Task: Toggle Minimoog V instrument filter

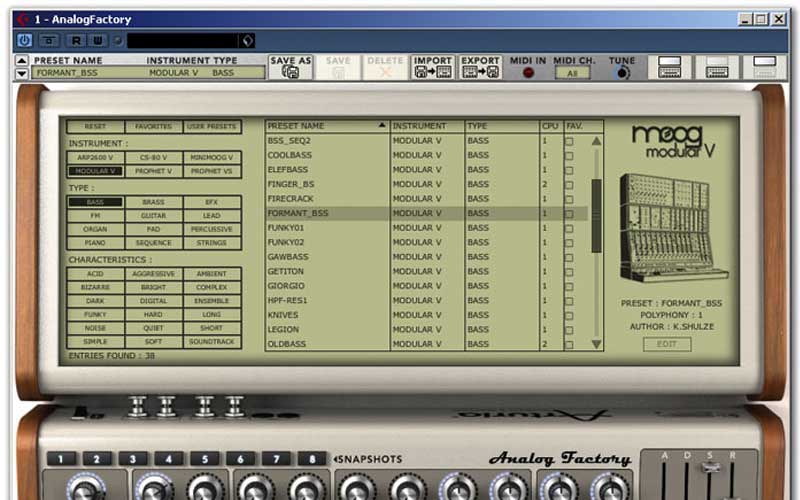Action: pos(212,157)
